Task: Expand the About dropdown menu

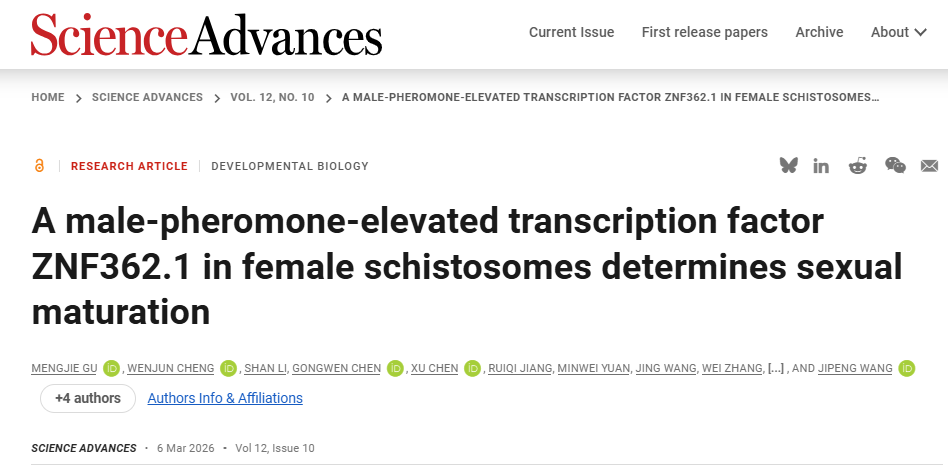Action: [x=897, y=32]
